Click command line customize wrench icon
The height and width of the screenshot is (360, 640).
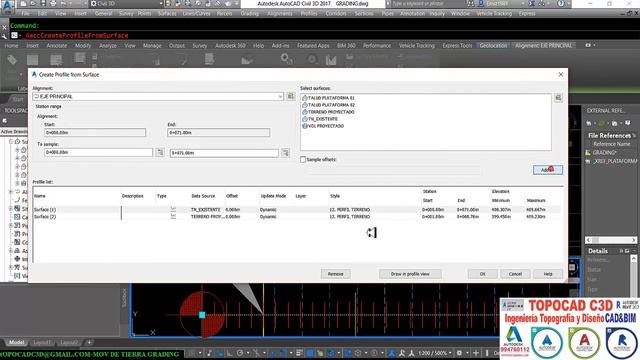click(x=4, y=36)
